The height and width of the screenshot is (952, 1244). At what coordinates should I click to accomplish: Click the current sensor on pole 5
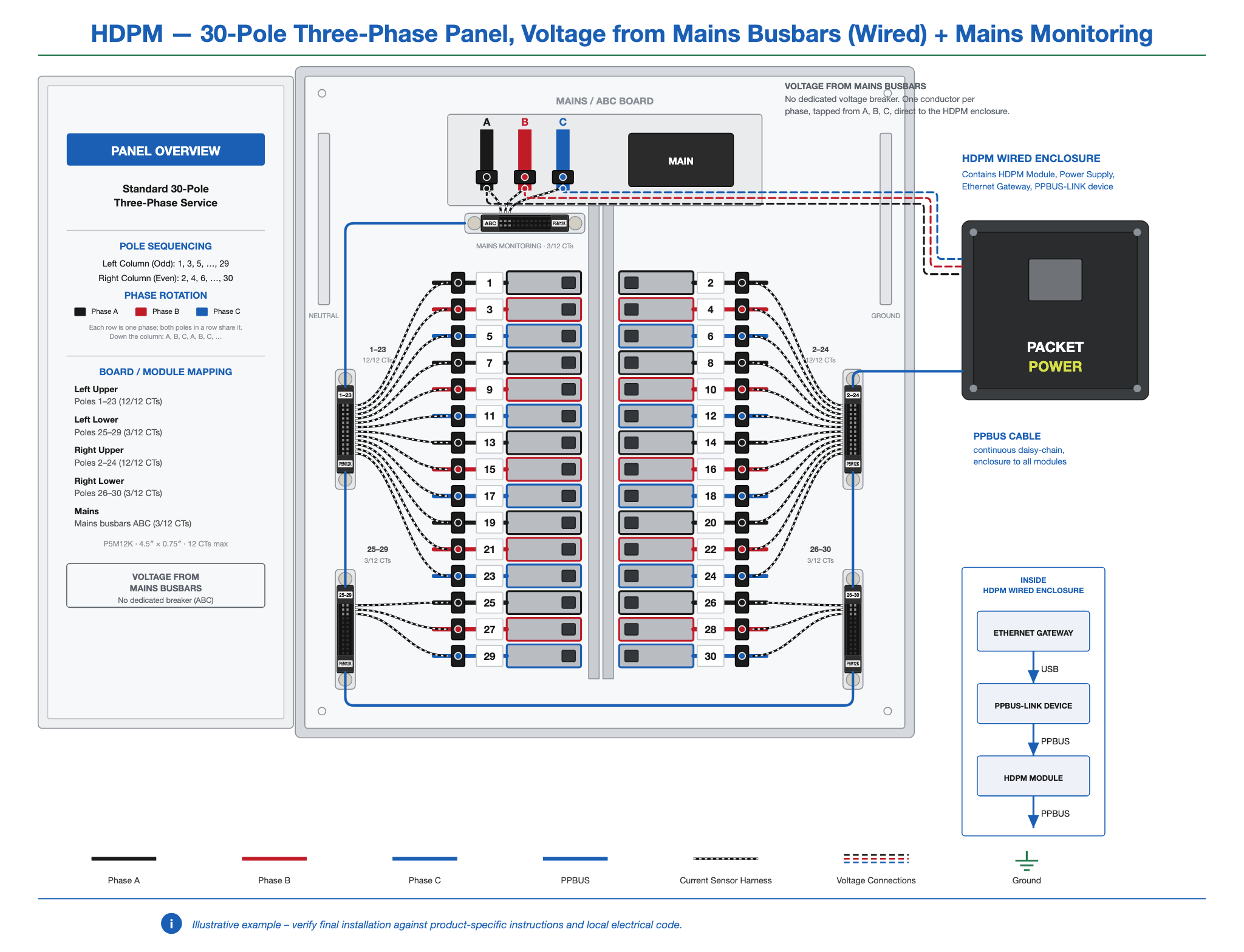[x=458, y=336]
